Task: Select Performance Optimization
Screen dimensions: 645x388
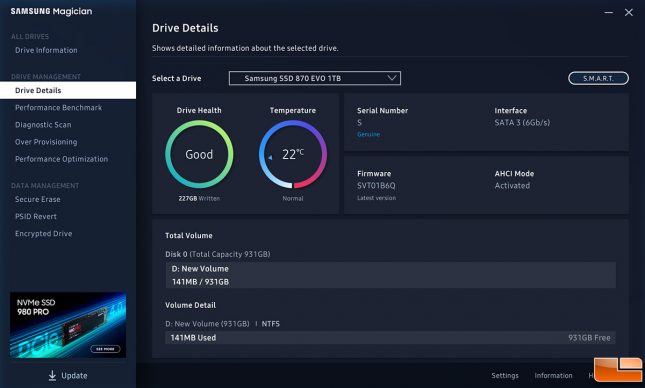Action: click(x=61, y=159)
